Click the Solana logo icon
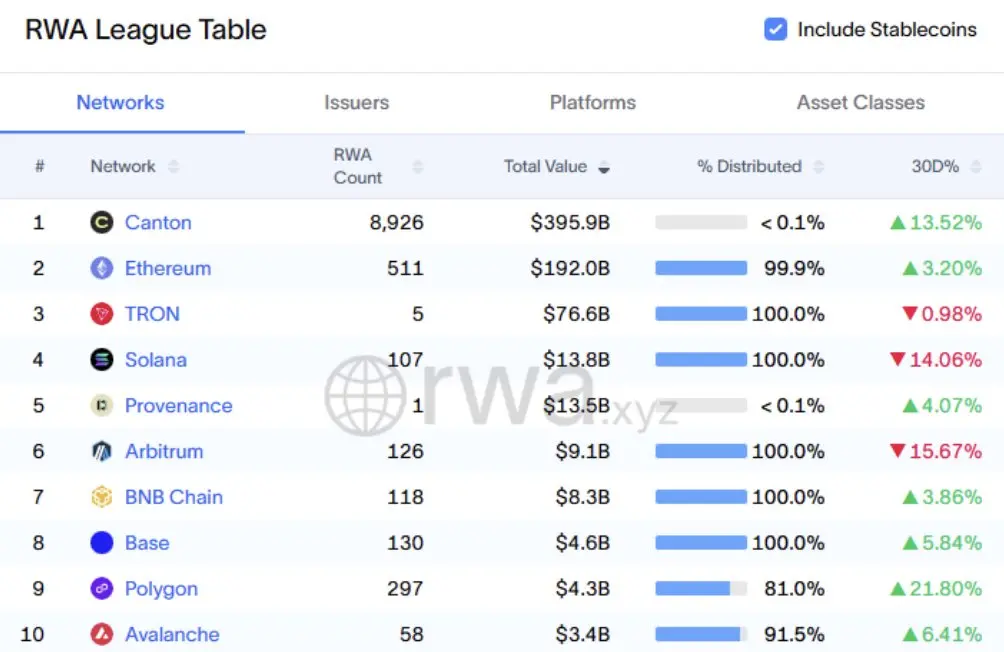This screenshot has height=652, width=1004. [101, 360]
